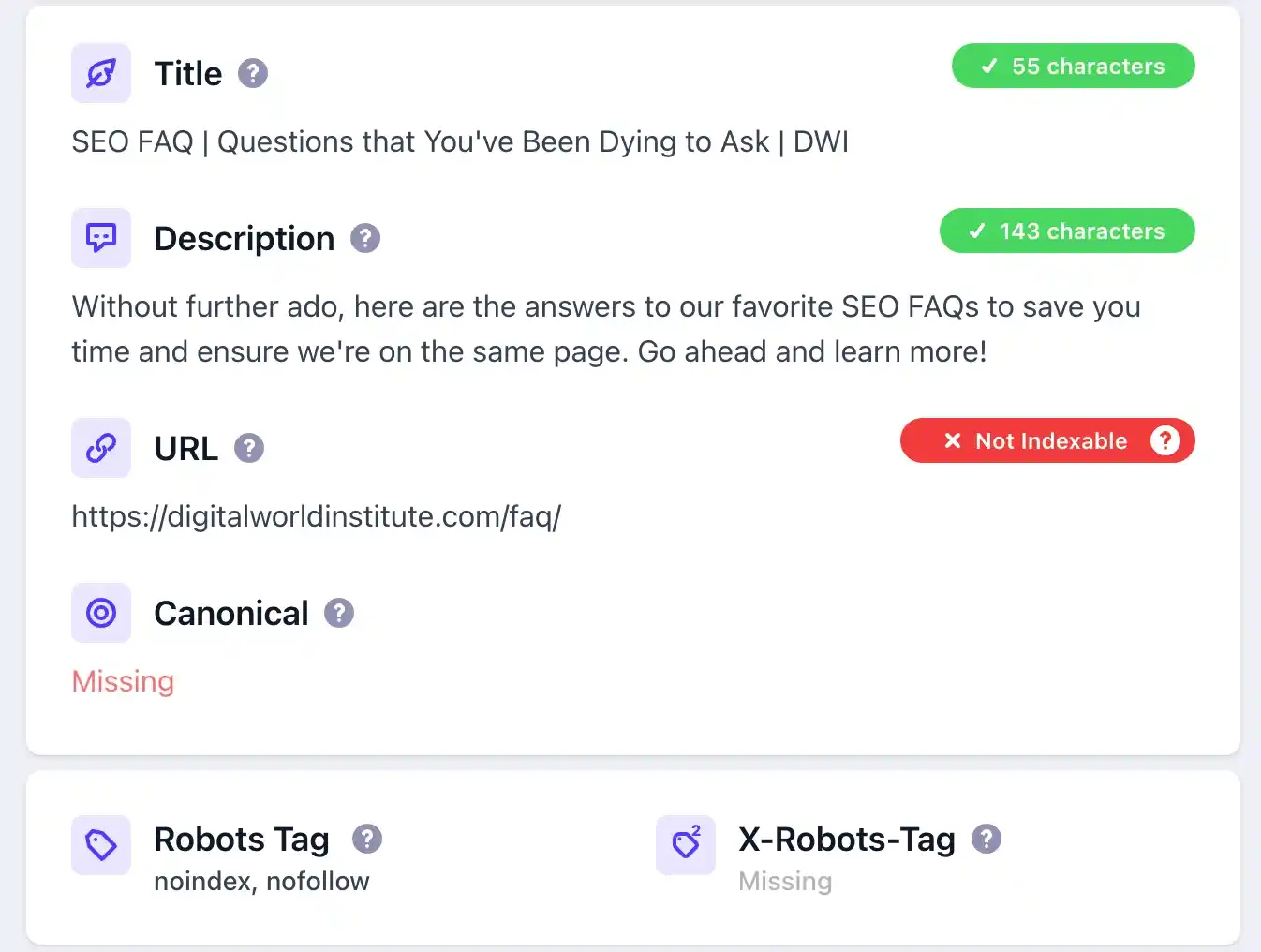Click the Title heading label

coord(188,73)
